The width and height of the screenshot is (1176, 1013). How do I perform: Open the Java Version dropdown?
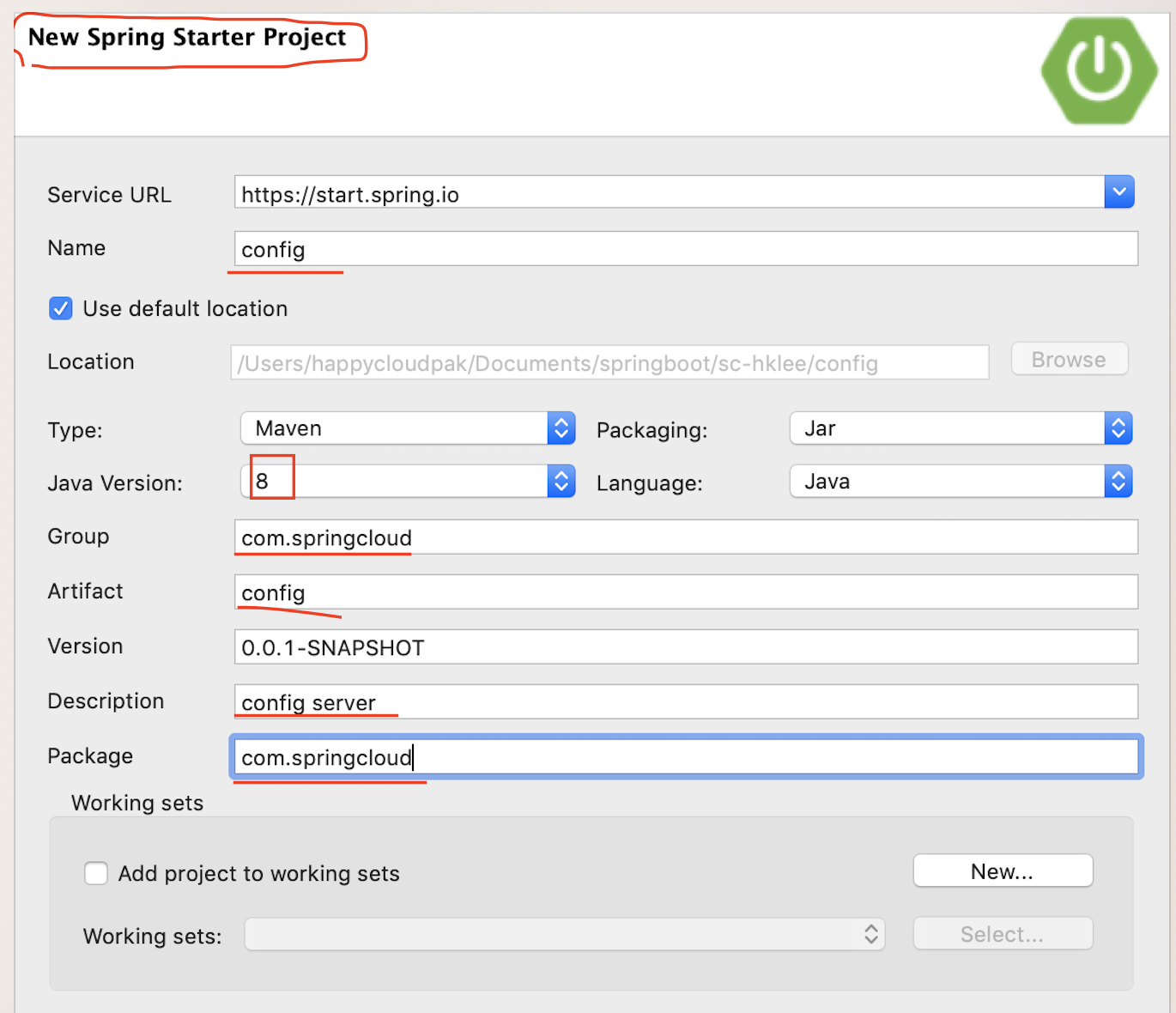coord(408,482)
